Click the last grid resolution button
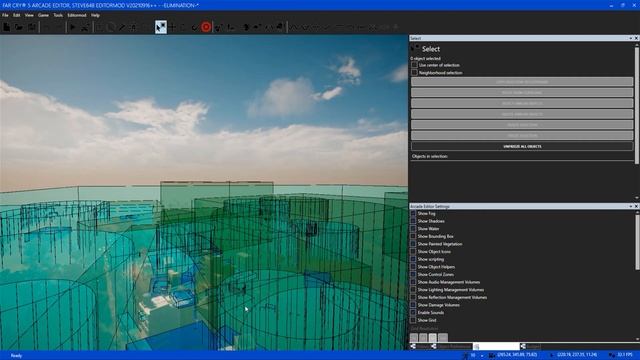Image resolution: width=640 pixels, height=360 pixels. pyautogui.click(x=443, y=338)
